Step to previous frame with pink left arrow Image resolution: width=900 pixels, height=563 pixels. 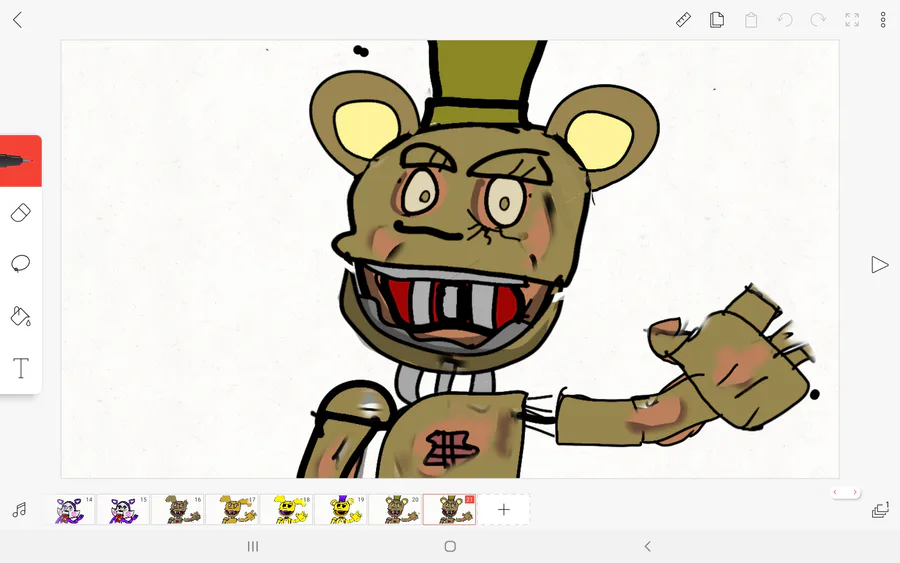[835, 492]
